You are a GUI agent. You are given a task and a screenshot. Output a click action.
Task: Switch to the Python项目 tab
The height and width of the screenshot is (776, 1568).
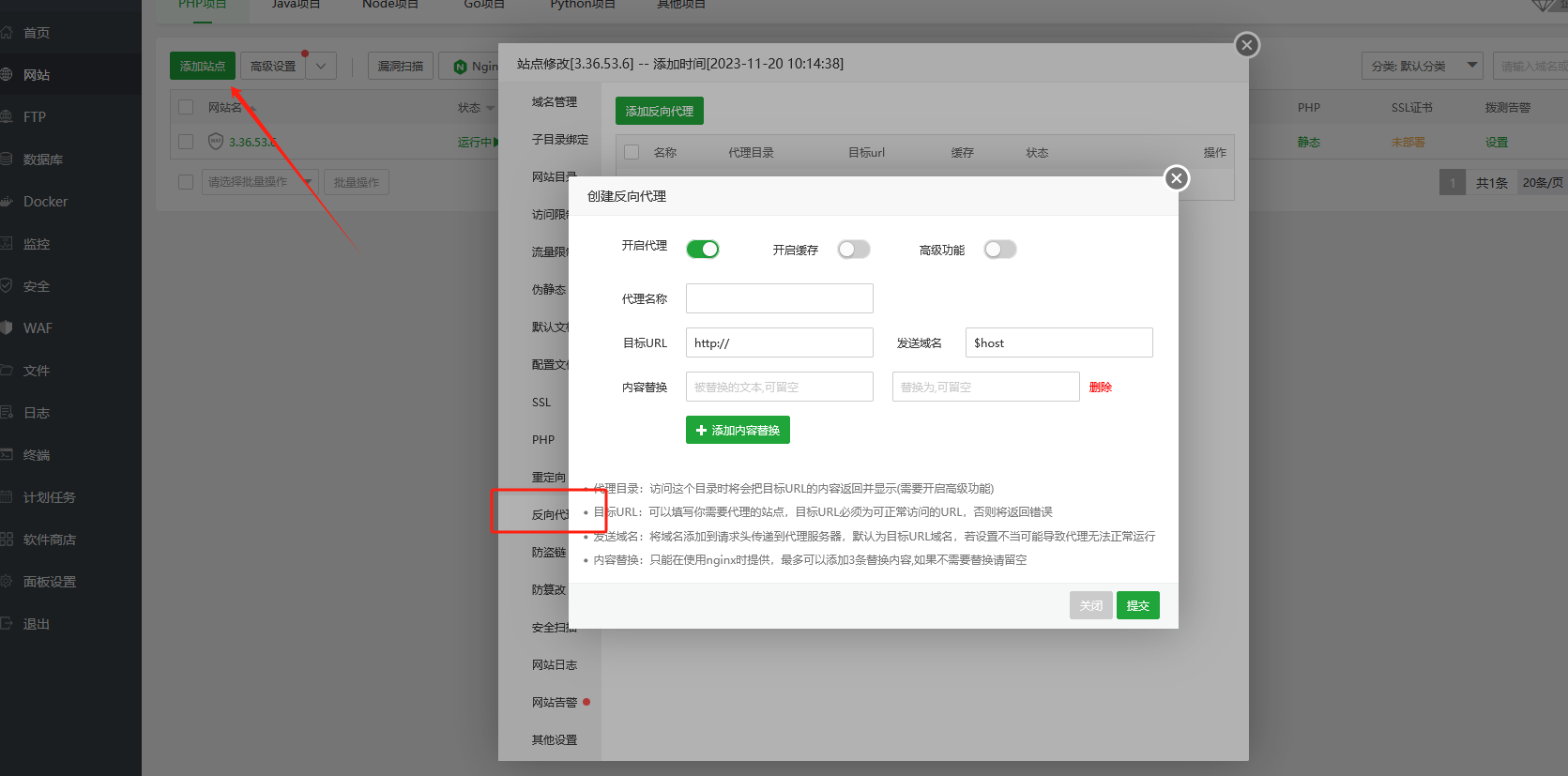pos(583,5)
